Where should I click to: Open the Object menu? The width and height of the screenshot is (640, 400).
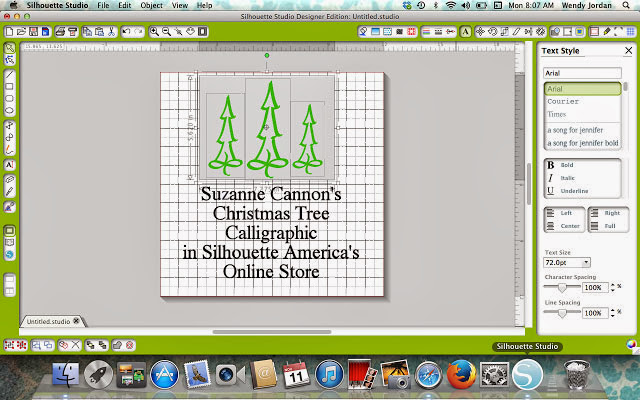(151, 5)
